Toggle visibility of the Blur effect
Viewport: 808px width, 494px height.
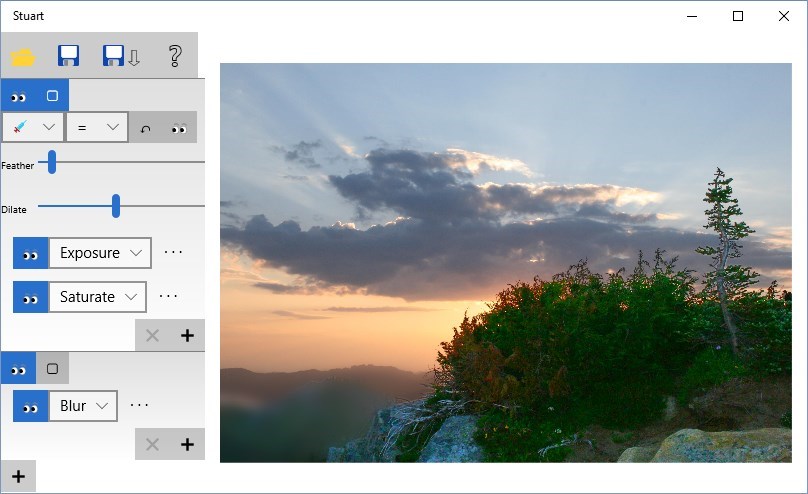click(x=30, y=406)
